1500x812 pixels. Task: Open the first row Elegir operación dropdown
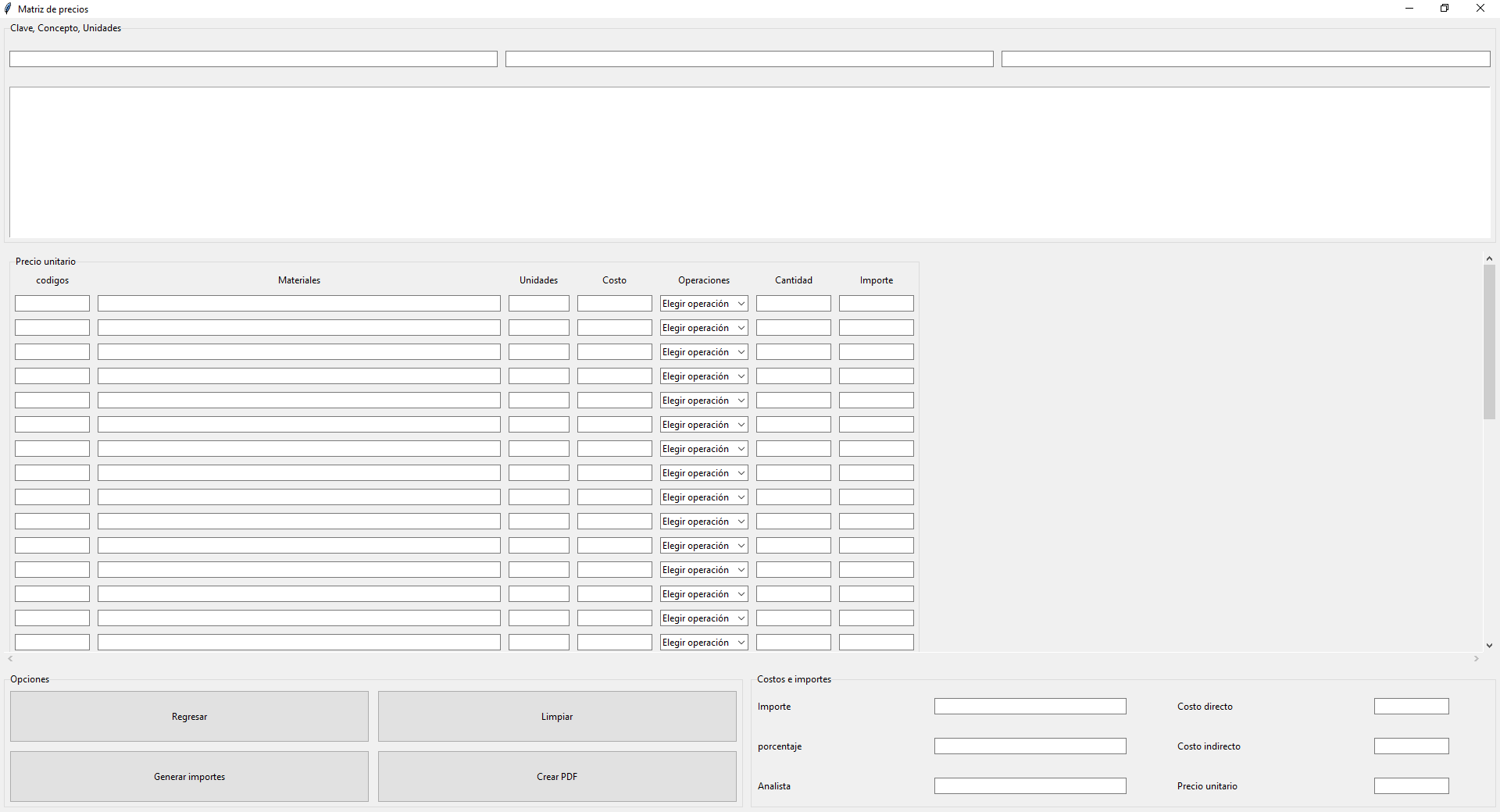[704, 304]
